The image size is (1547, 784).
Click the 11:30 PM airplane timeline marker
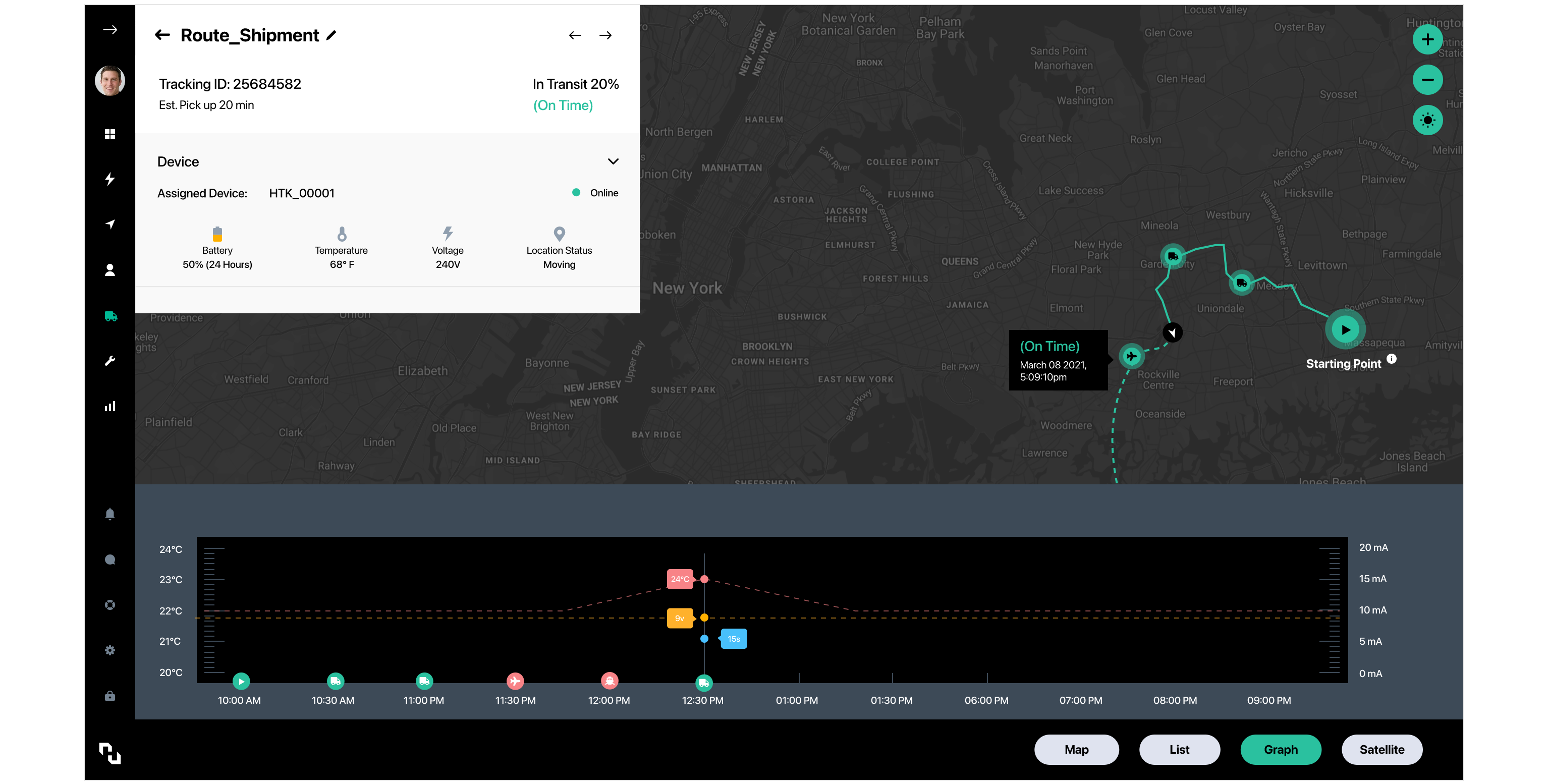pyautogui.click(x=515, y=681)
